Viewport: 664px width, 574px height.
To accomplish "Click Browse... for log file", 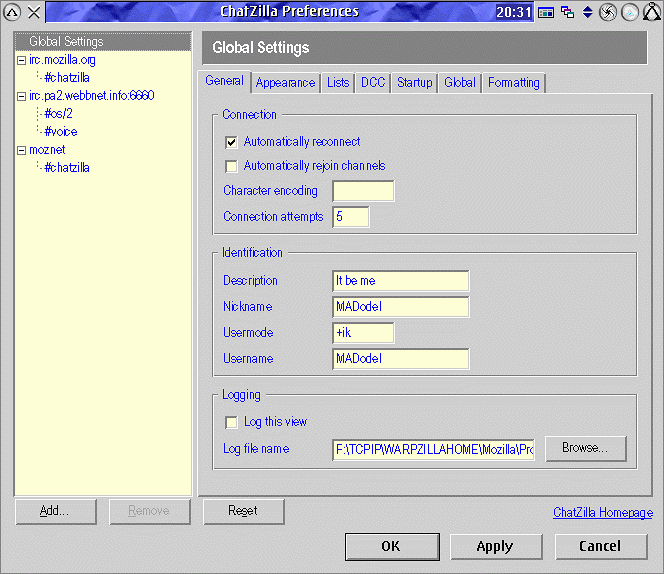I will tap(586, 449).
